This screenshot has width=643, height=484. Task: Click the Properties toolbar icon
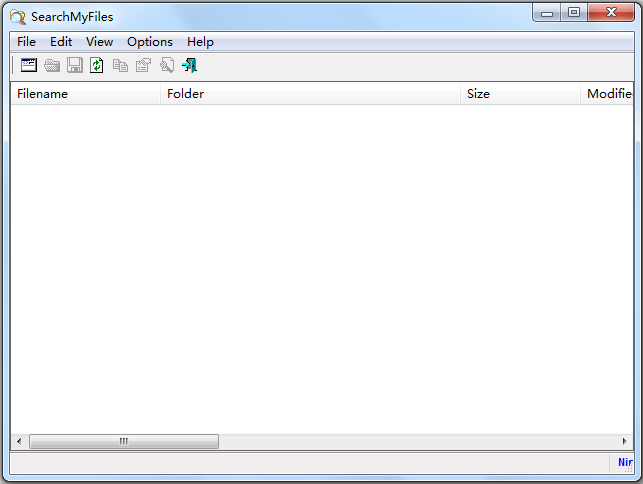point(143,65)
